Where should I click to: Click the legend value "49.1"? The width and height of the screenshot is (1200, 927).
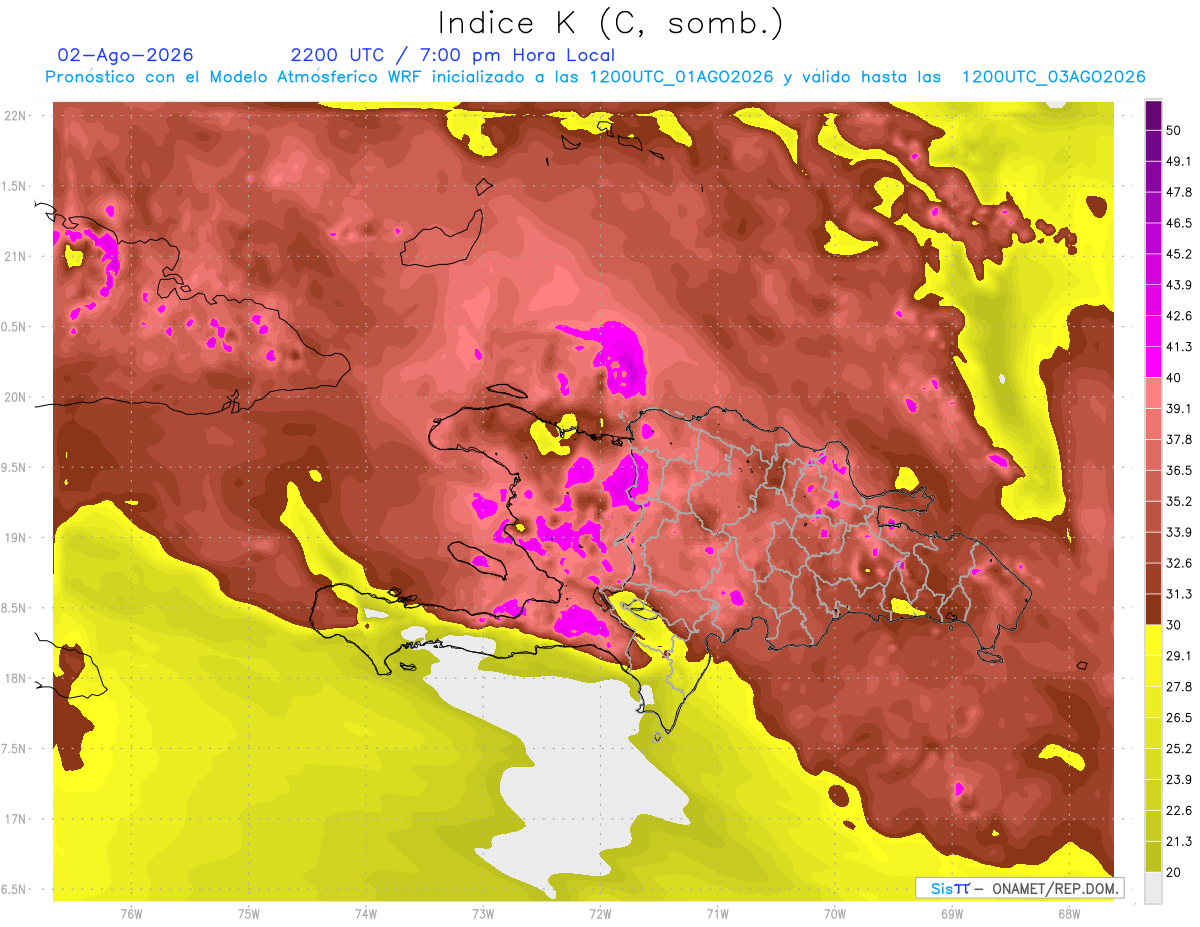1178,161
